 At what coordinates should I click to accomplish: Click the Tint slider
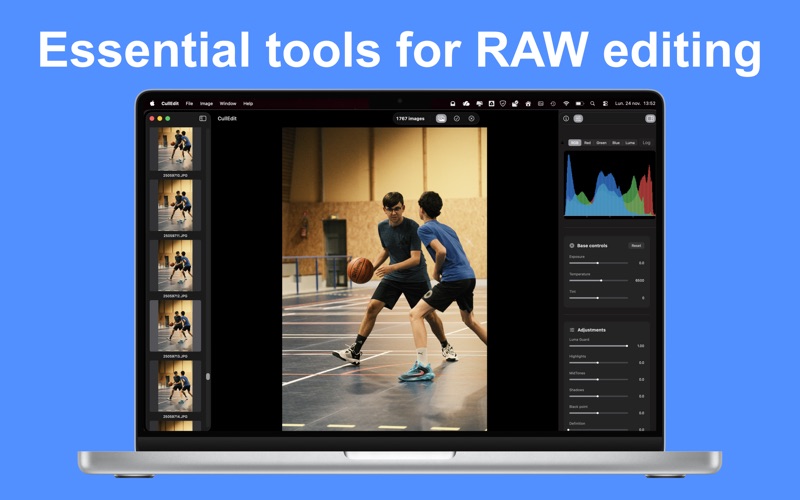(x=598, y=298)
